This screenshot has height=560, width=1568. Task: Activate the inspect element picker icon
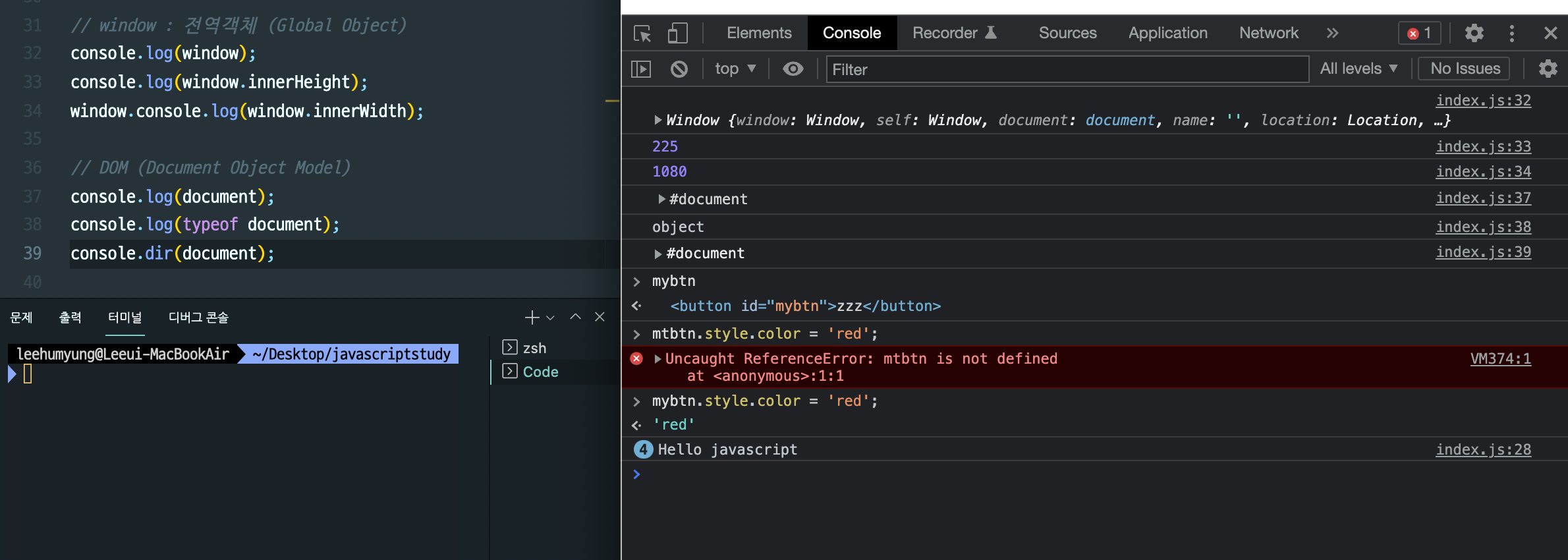point(642,34)
